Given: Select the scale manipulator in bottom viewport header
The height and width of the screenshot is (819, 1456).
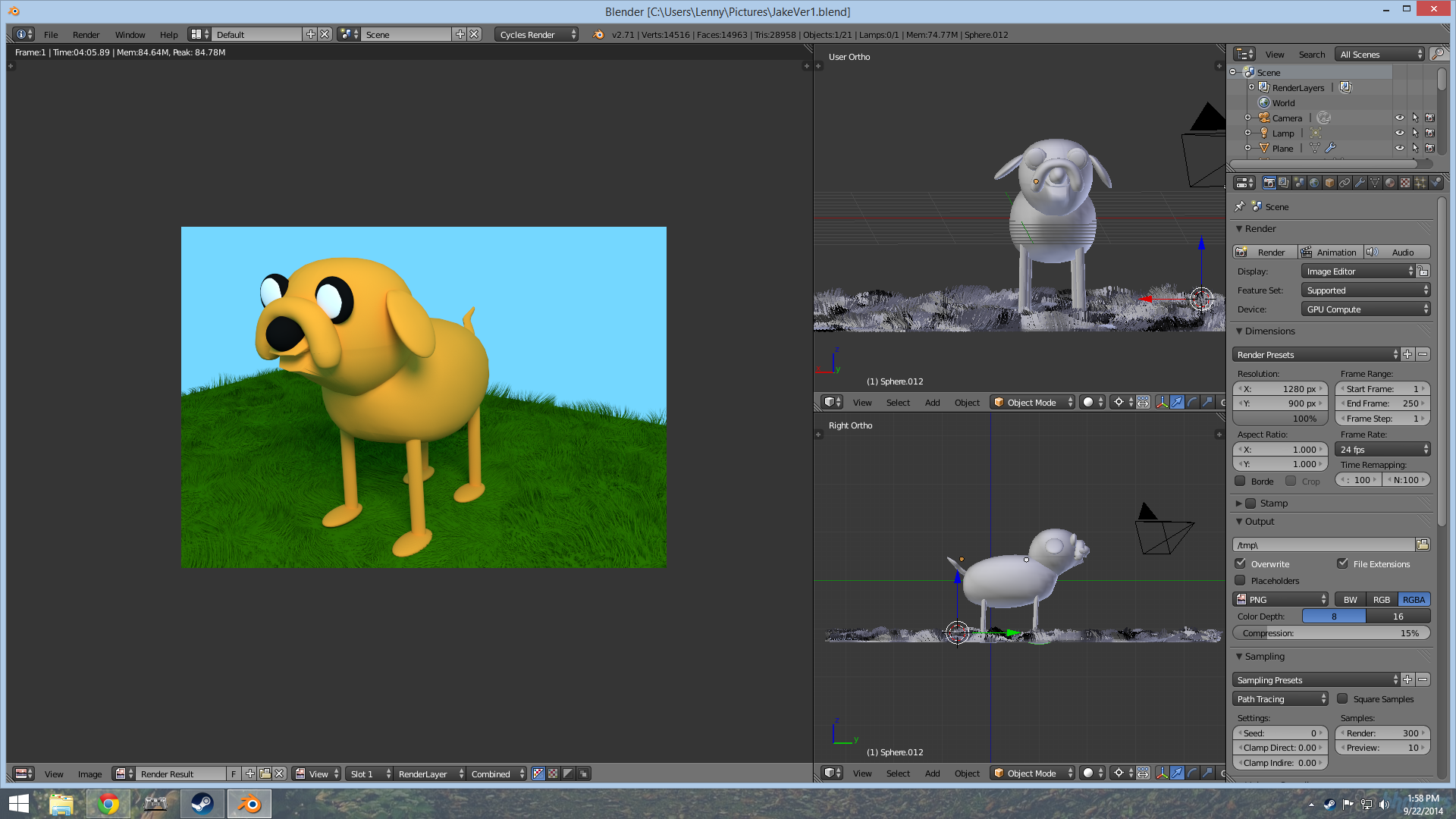Looking at the screenshot, I should coord(1207,773).
